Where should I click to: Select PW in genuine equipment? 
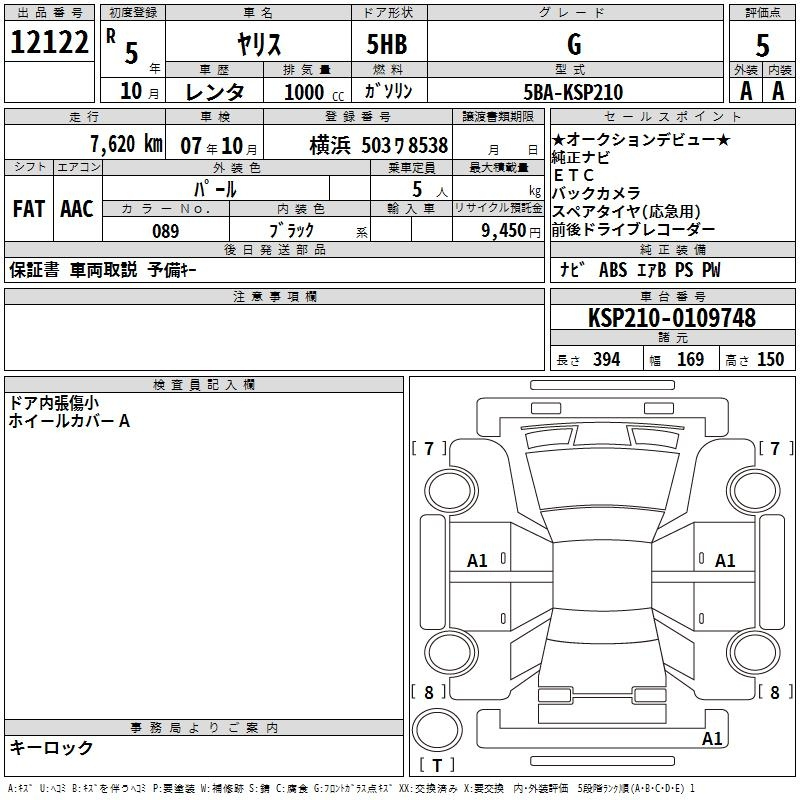click(711, 270)
